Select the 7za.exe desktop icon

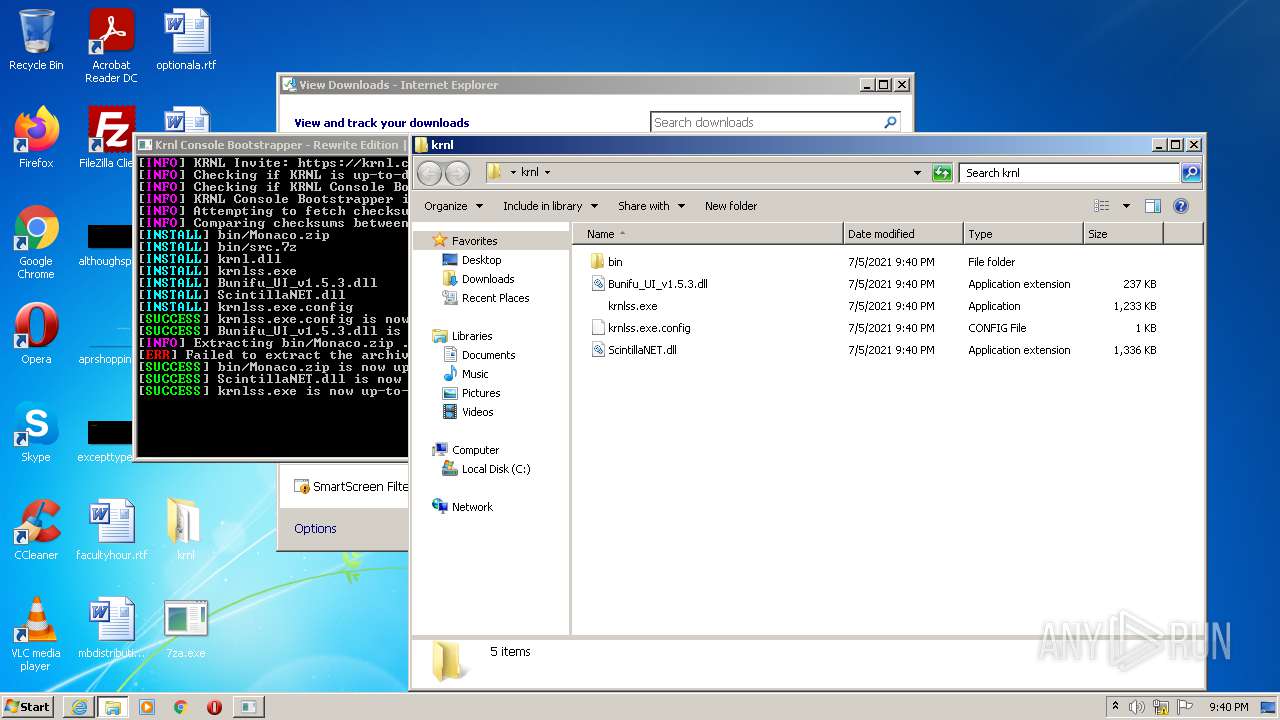(186, 628)
